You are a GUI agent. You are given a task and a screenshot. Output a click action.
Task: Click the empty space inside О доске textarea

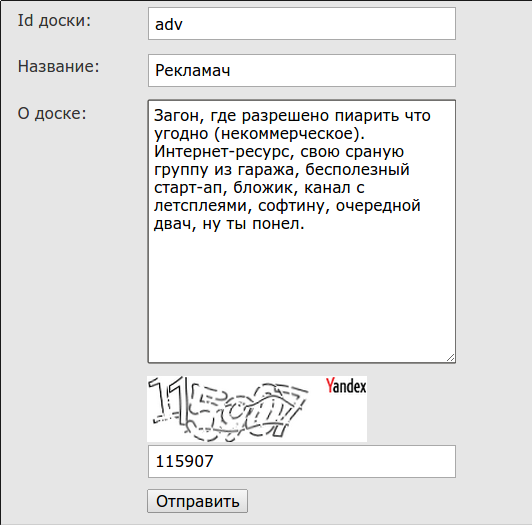[x=302, y=295]
